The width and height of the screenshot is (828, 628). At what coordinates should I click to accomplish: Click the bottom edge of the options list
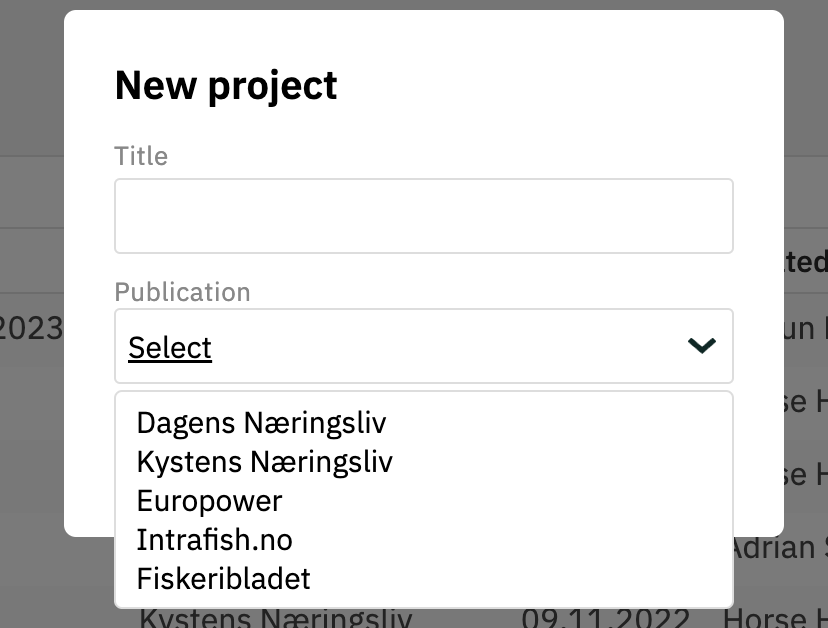[423, 603]
